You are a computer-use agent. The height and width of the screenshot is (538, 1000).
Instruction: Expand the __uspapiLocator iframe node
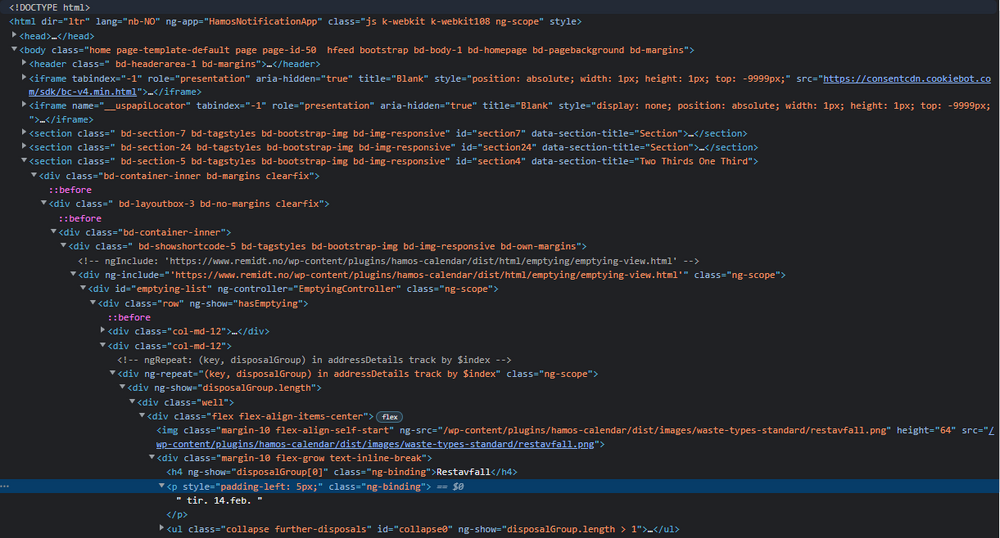tap(25, 105)
